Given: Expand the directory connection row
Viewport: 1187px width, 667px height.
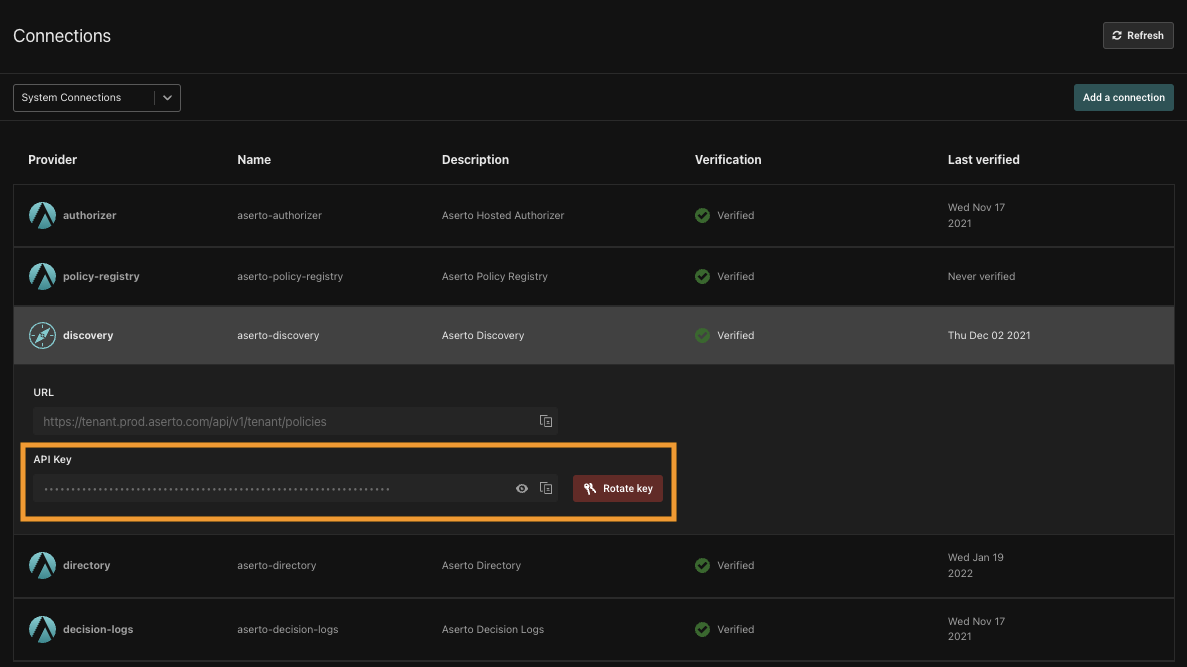Looking at the screenshot, I should (594, 566).
